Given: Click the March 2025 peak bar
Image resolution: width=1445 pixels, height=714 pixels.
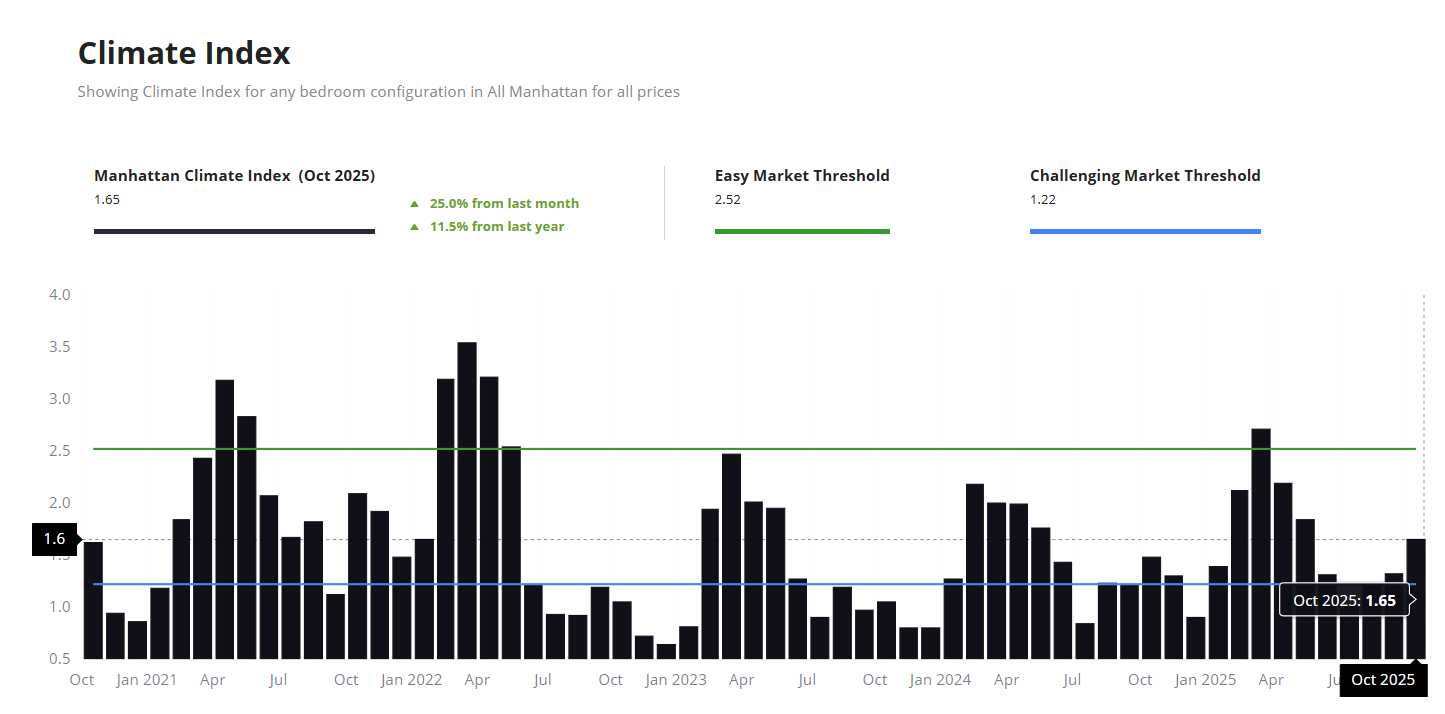Looking at the screenshot, I should click(1261, 543).
